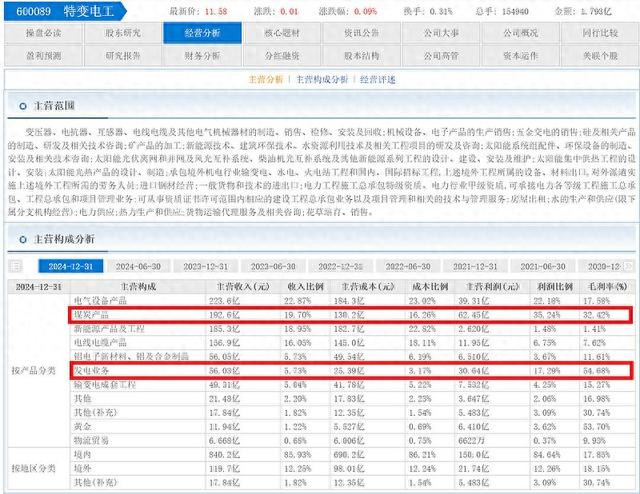Click 电气设备产品 revenue 223.6亿

tap(224, 301)
